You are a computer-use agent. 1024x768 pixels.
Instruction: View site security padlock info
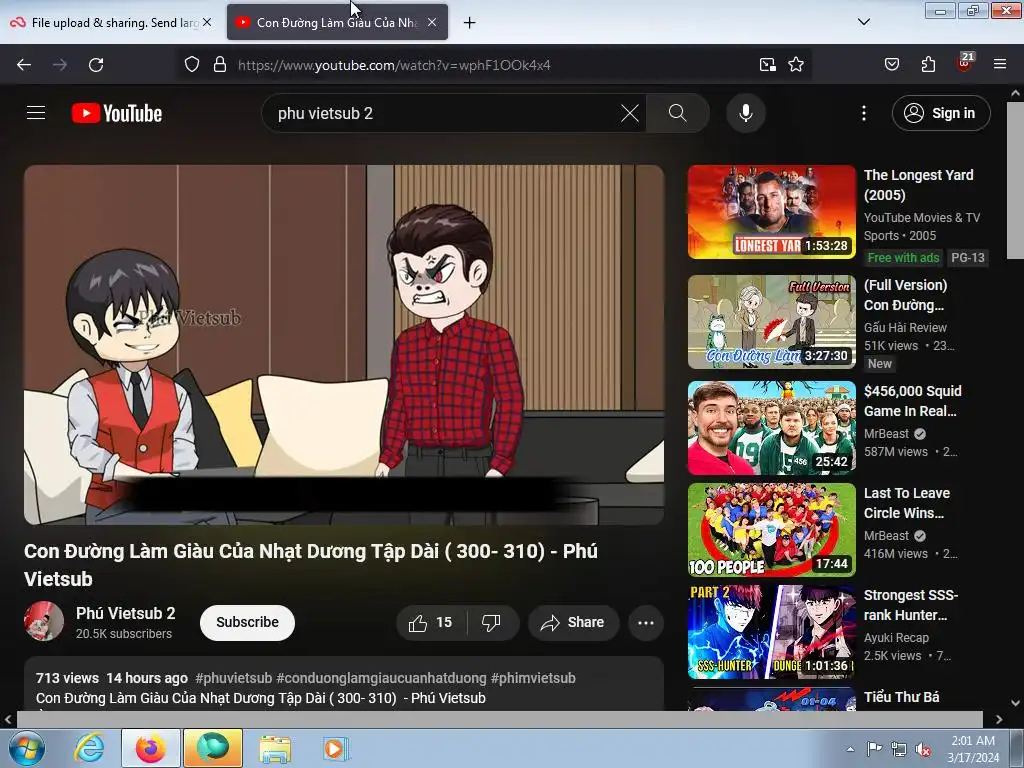click(220, 65)
